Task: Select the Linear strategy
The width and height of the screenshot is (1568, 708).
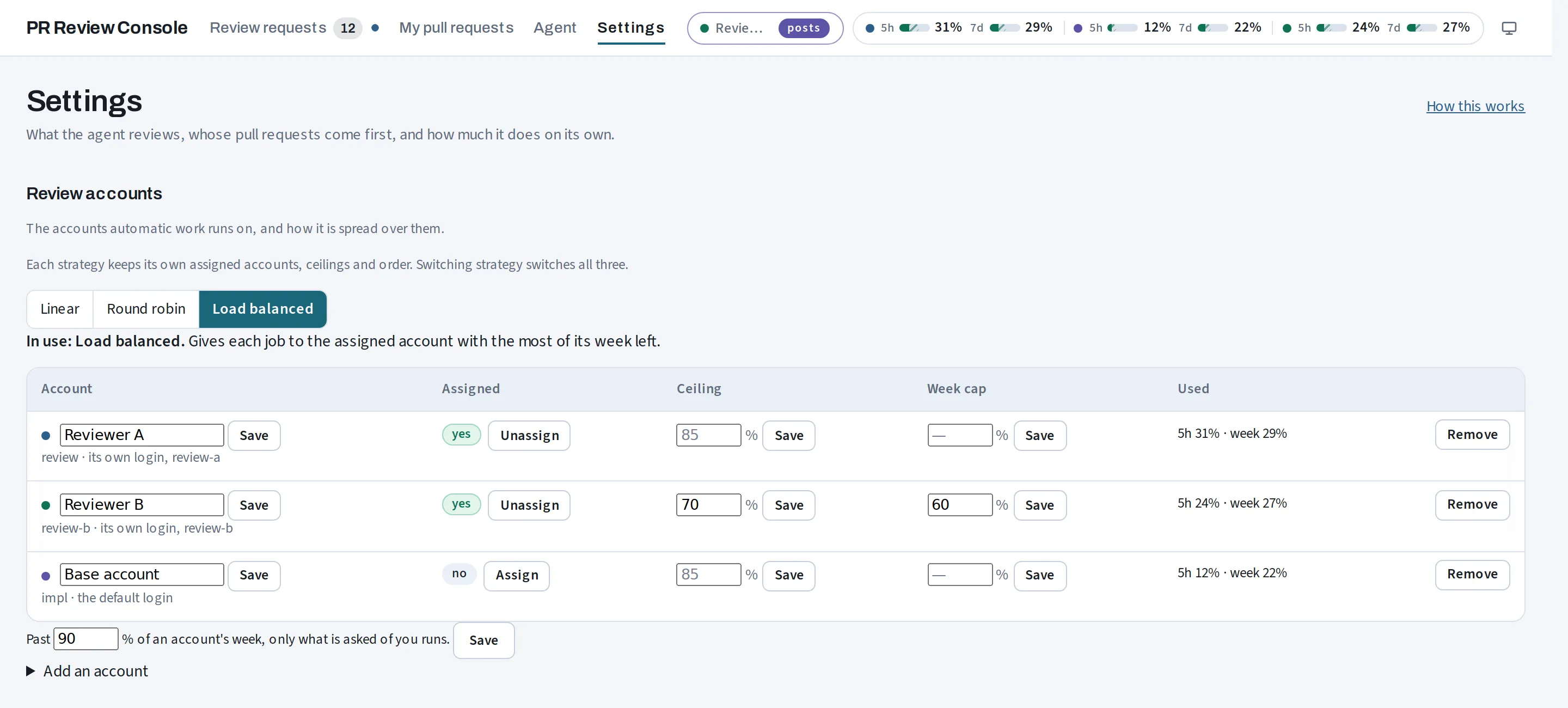Action: (x=60, y=309)
